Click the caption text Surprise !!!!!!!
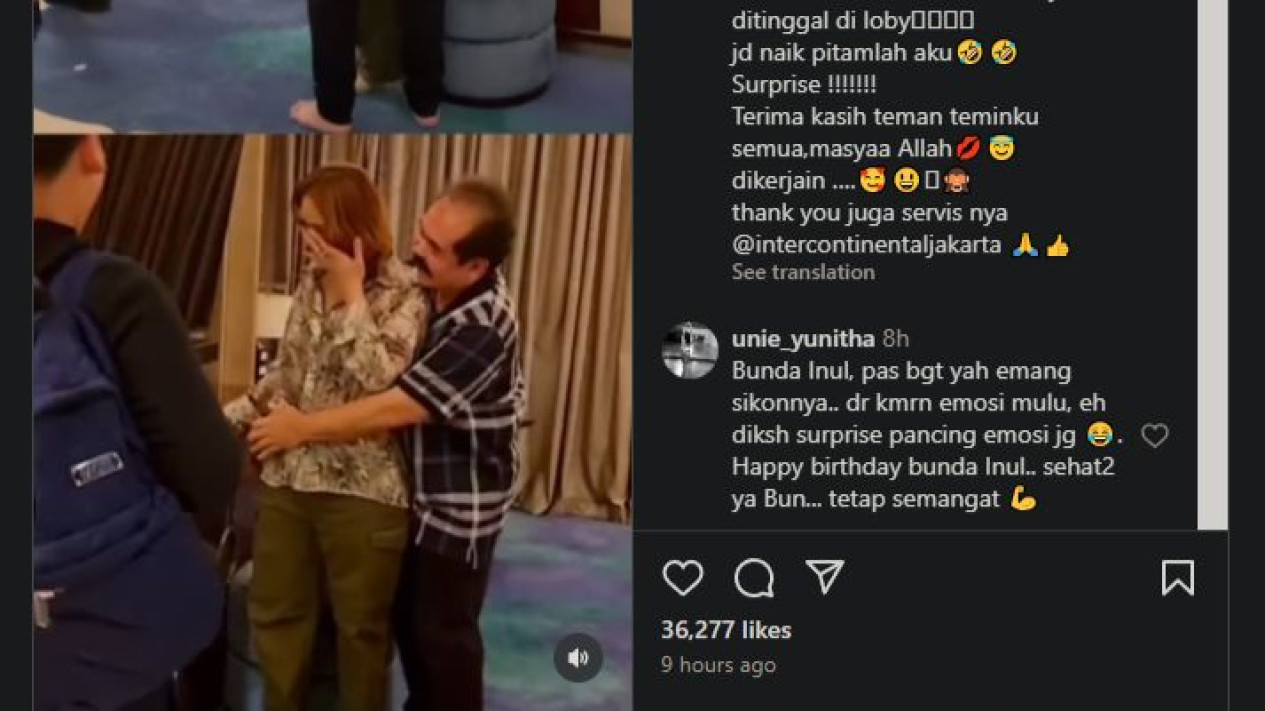The image size is (1265, 711). pos(804,84)
